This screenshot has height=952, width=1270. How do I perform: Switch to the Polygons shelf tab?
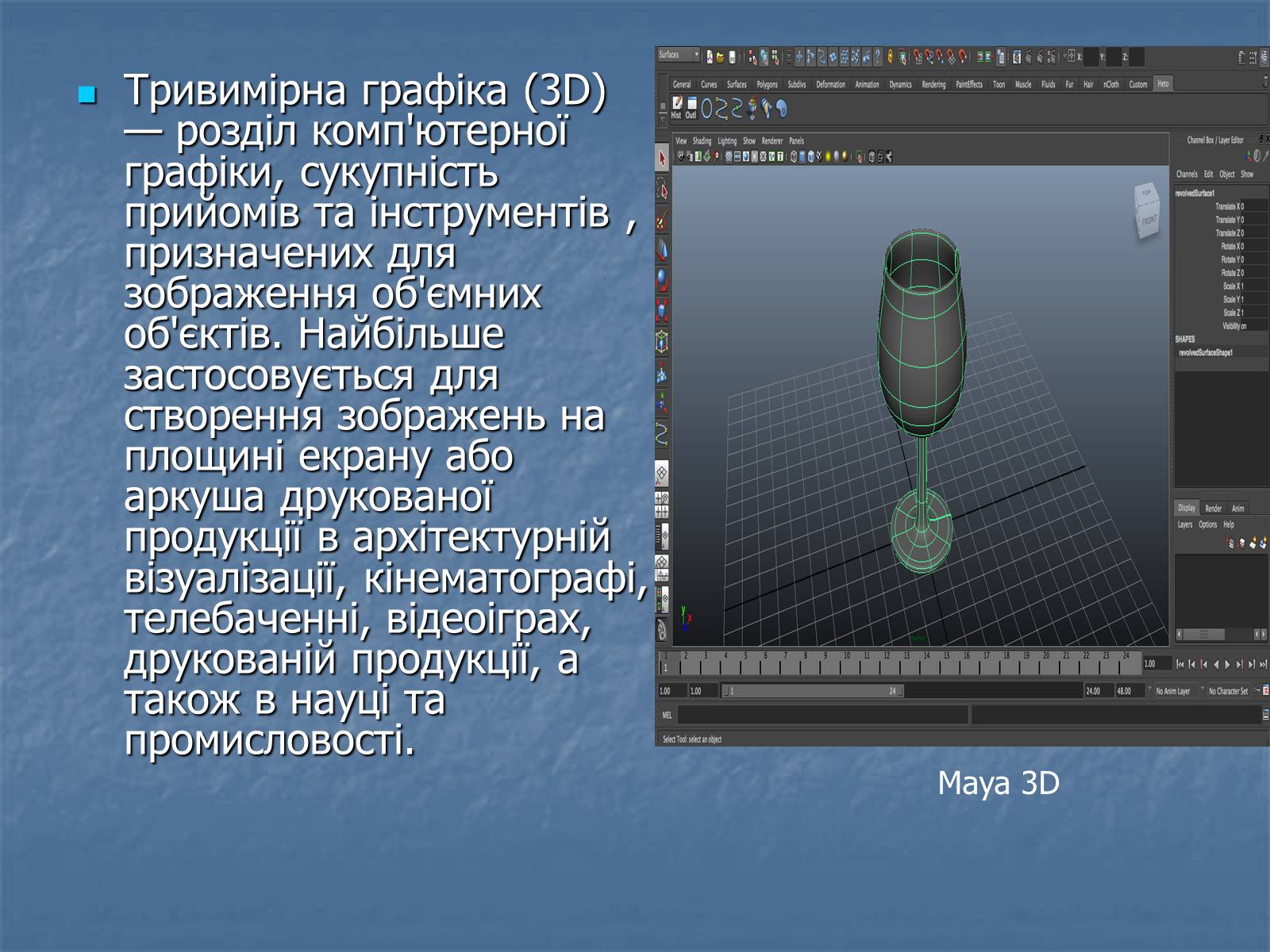[x=767, y=84]
